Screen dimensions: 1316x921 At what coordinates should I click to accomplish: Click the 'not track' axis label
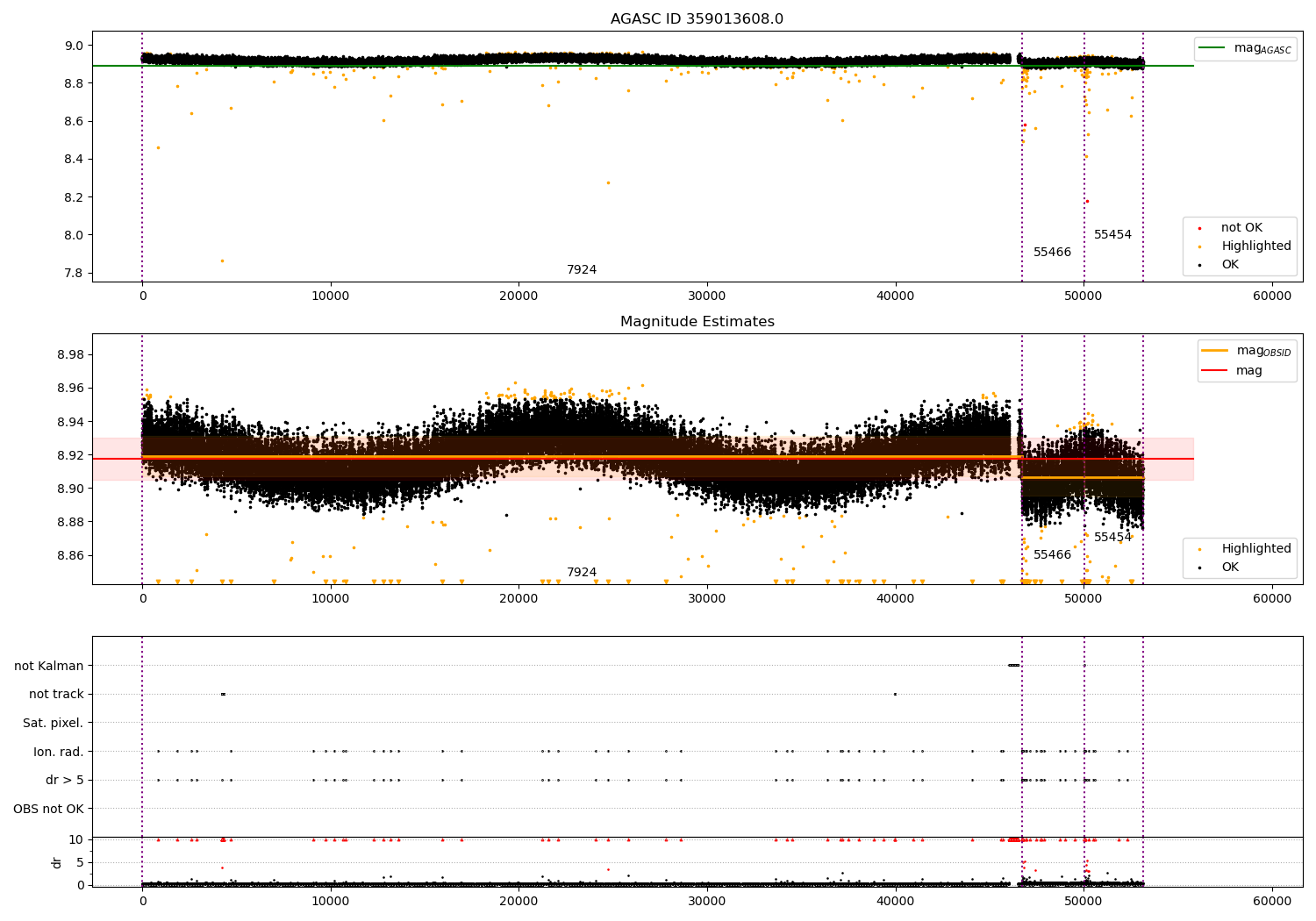56,695
